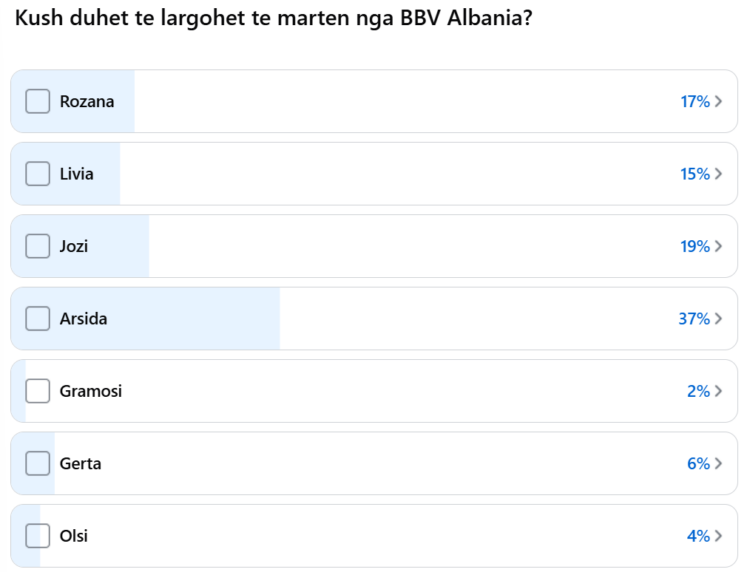Expand the arrow beside 2%
This screenshot has width=750, height=572.
point(718,391)
